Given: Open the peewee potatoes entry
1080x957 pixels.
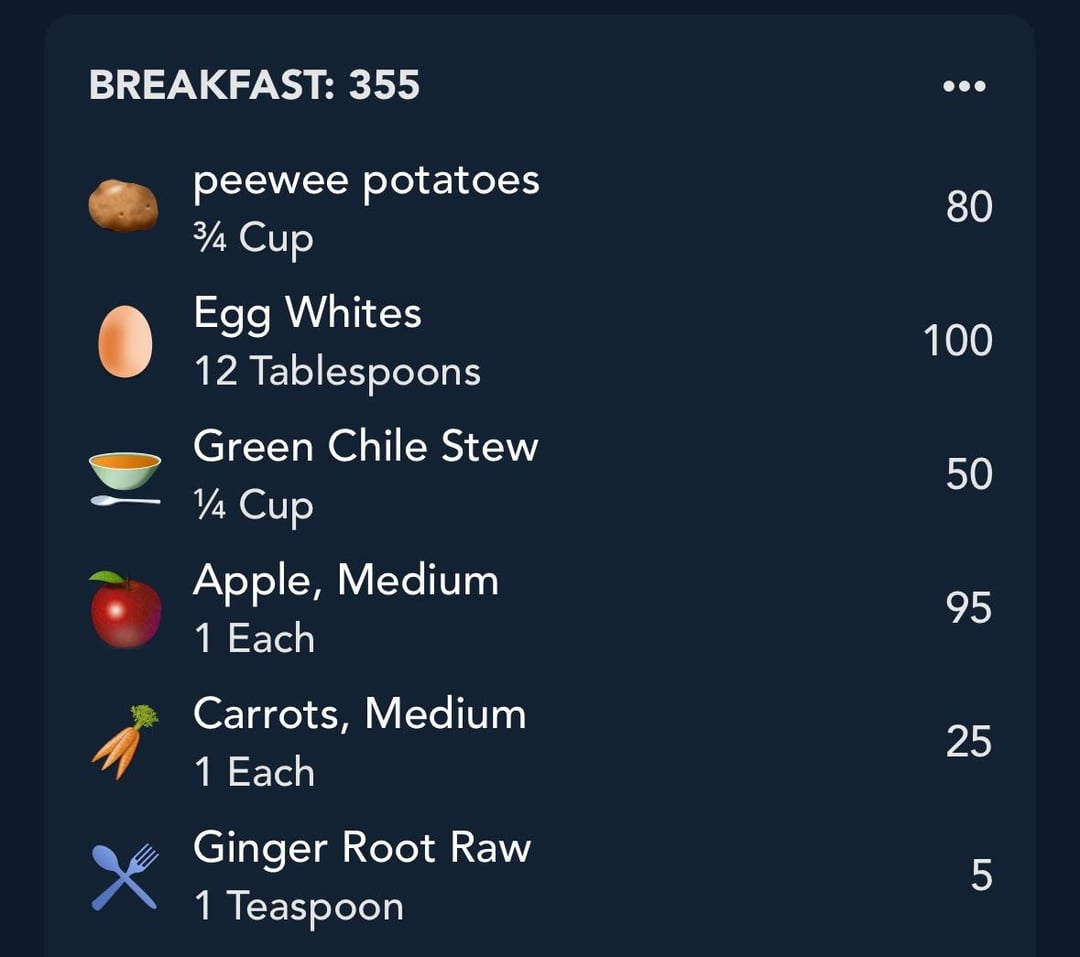Looking at the screenshot, I should pos(540,208).
